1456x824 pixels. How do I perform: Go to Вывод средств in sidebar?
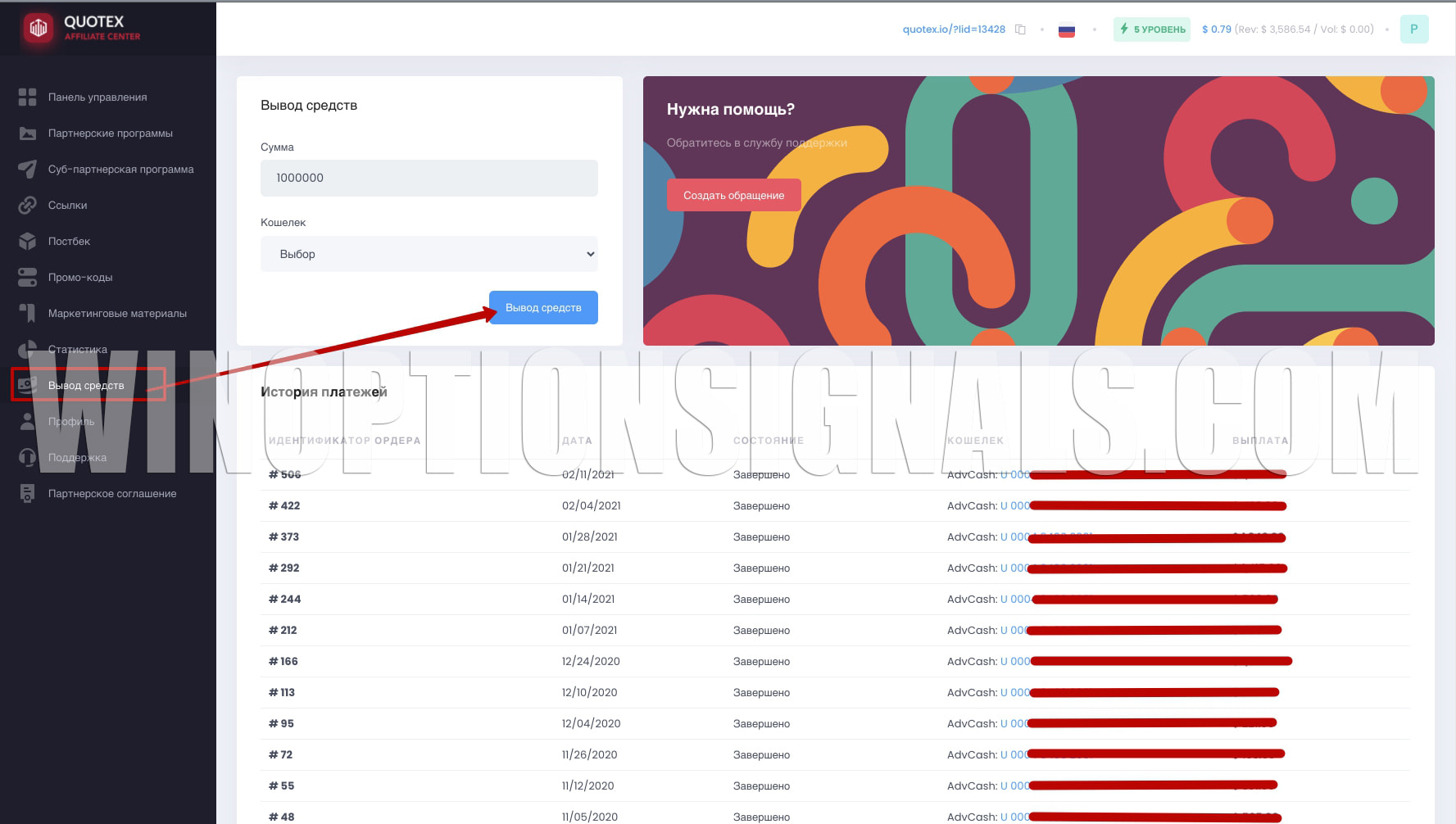pos(86,386)
